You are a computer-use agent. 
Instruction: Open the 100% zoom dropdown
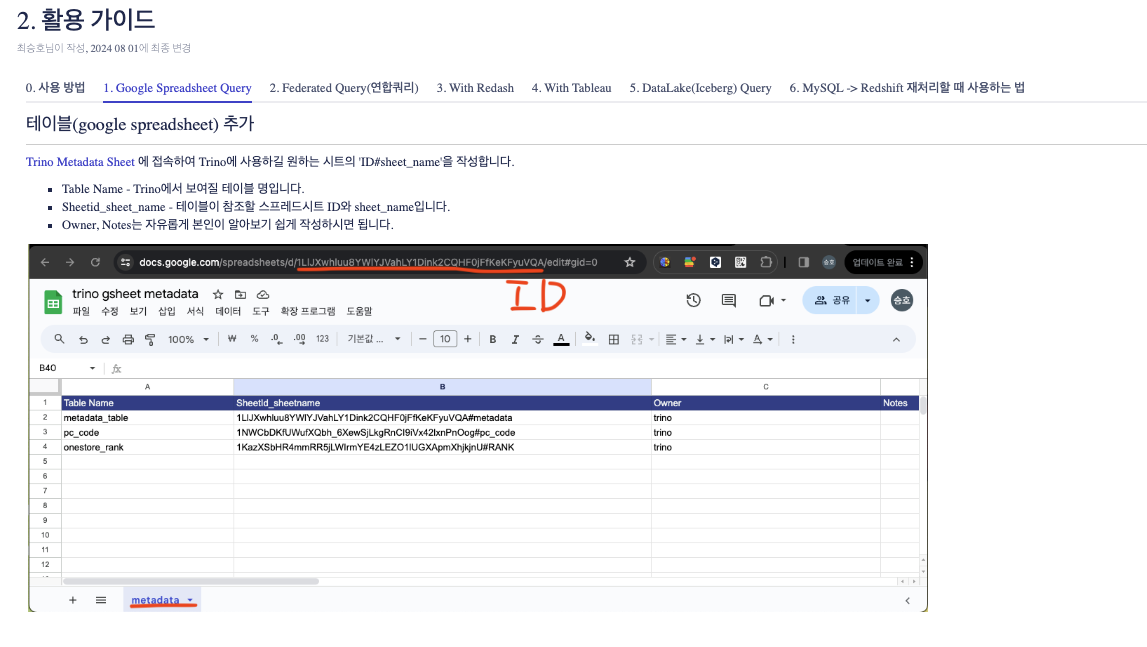click(x=189, y=340)
